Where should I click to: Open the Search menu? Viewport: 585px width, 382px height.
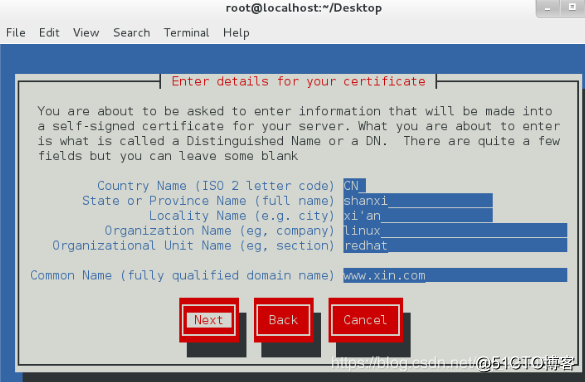132,33
